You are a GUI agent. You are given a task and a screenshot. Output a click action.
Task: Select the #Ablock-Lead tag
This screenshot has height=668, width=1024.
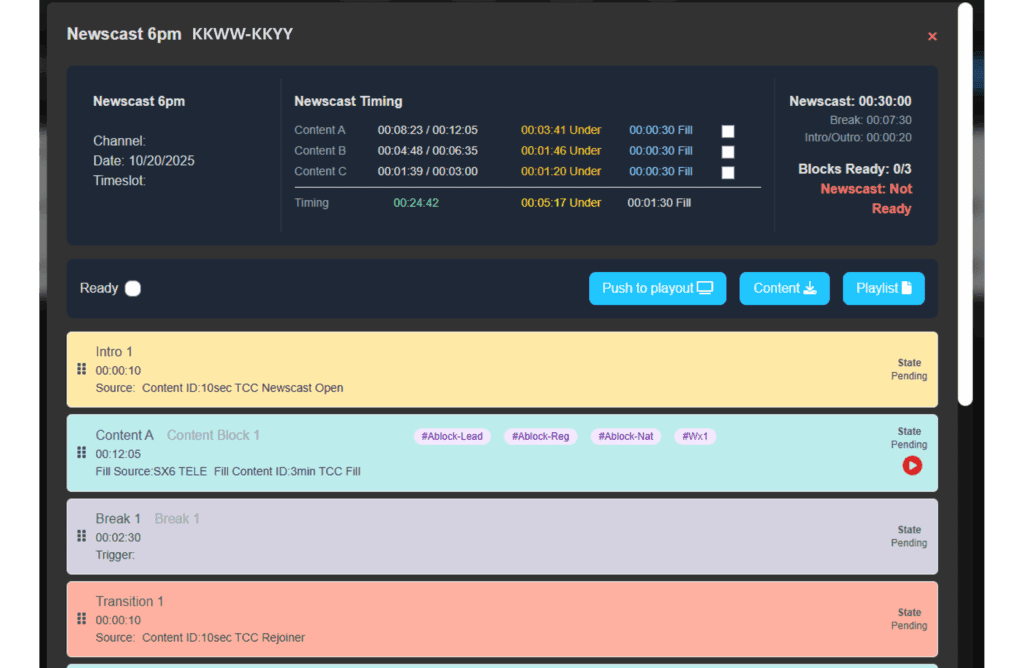click(452, 437)
